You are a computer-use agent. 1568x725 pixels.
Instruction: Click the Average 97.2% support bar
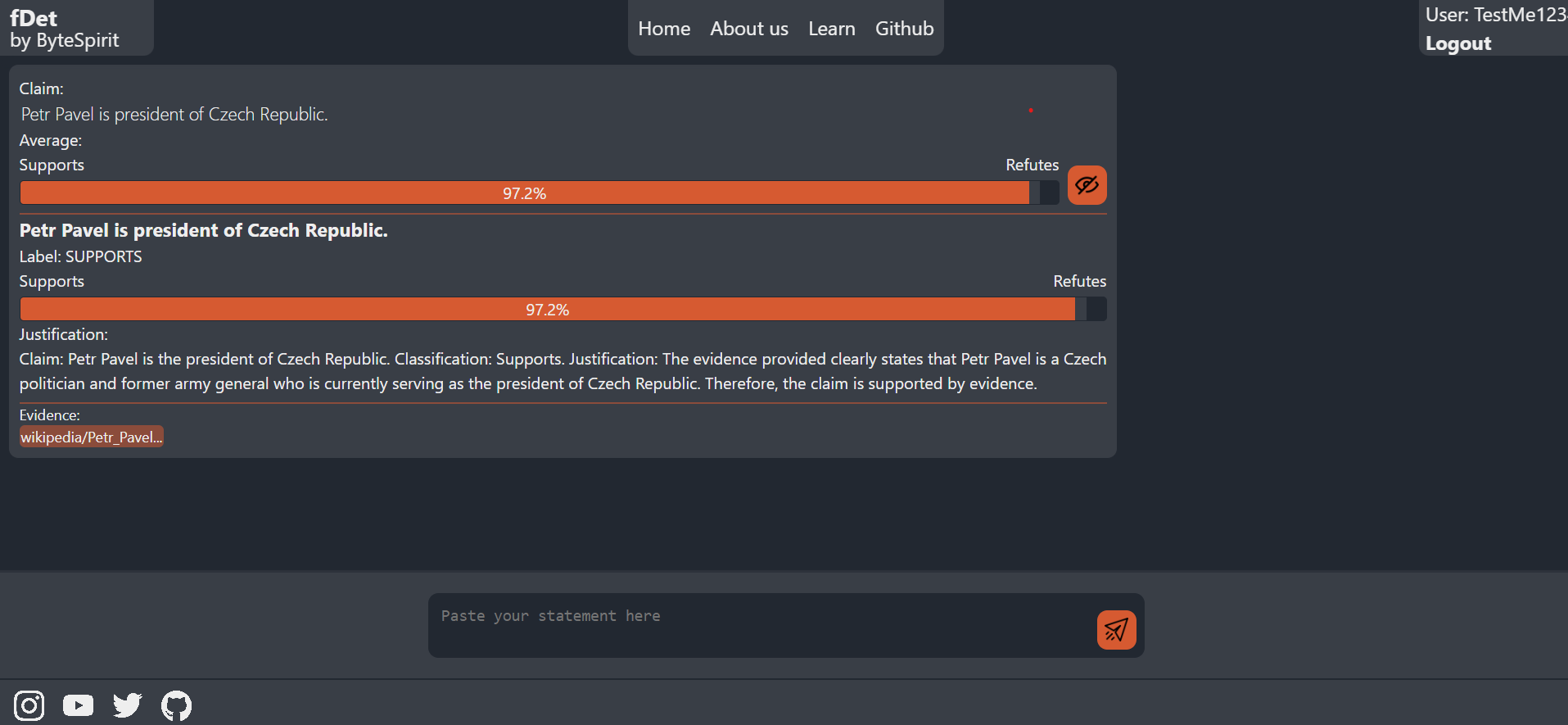point(524,193)
